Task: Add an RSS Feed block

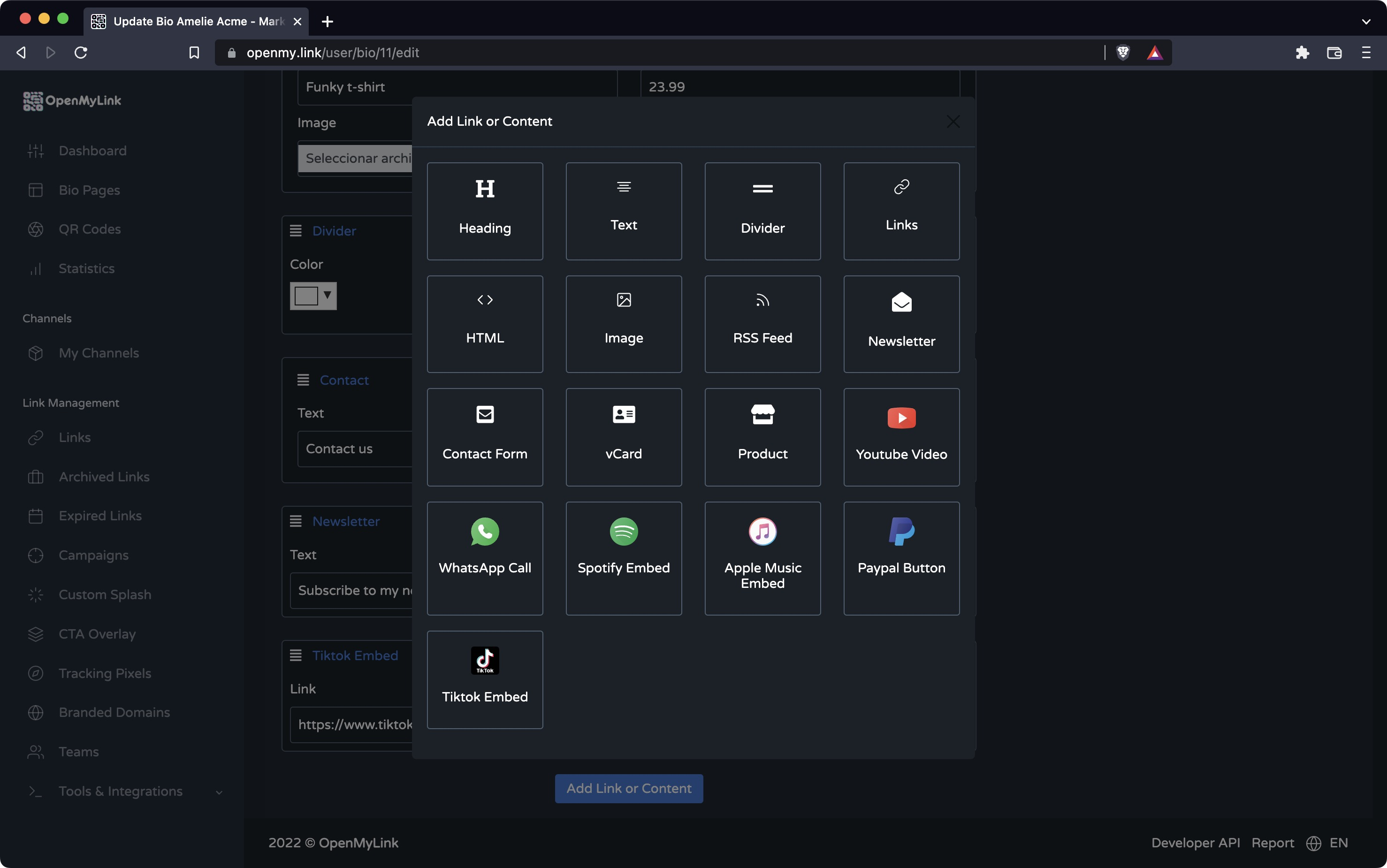Action: point(762,324)
